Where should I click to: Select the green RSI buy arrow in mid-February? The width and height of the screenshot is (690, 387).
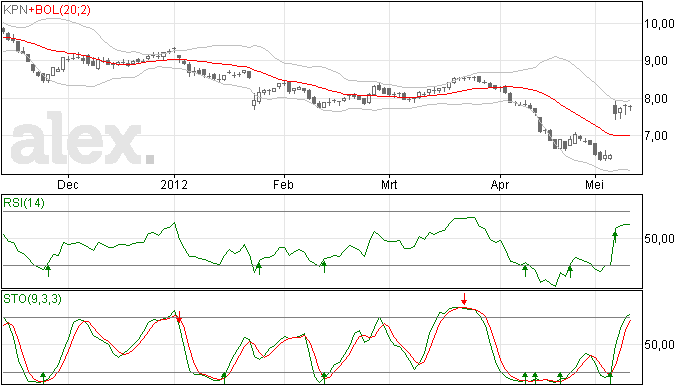coord(324,267)
